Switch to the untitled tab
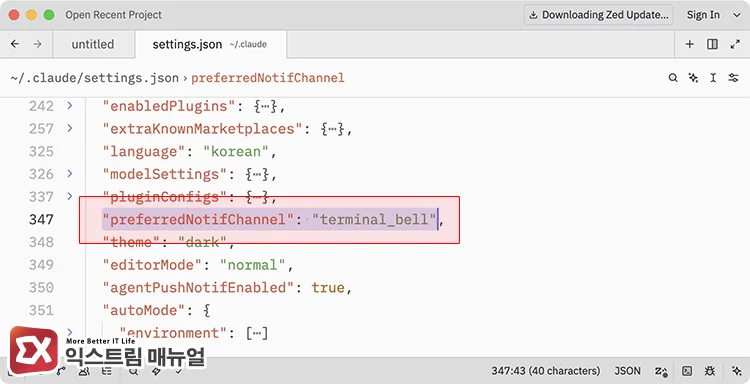750x384 pixels. click(93, 44)
